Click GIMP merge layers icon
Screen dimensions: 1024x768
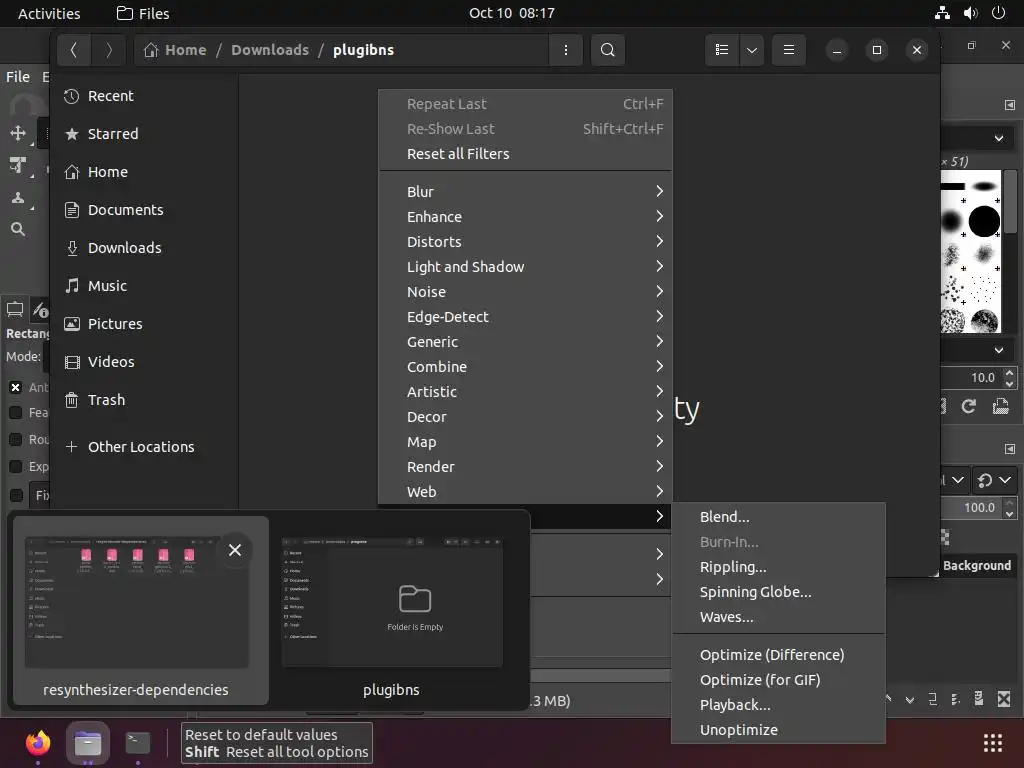pyautogui.click(x=955, y=699)
